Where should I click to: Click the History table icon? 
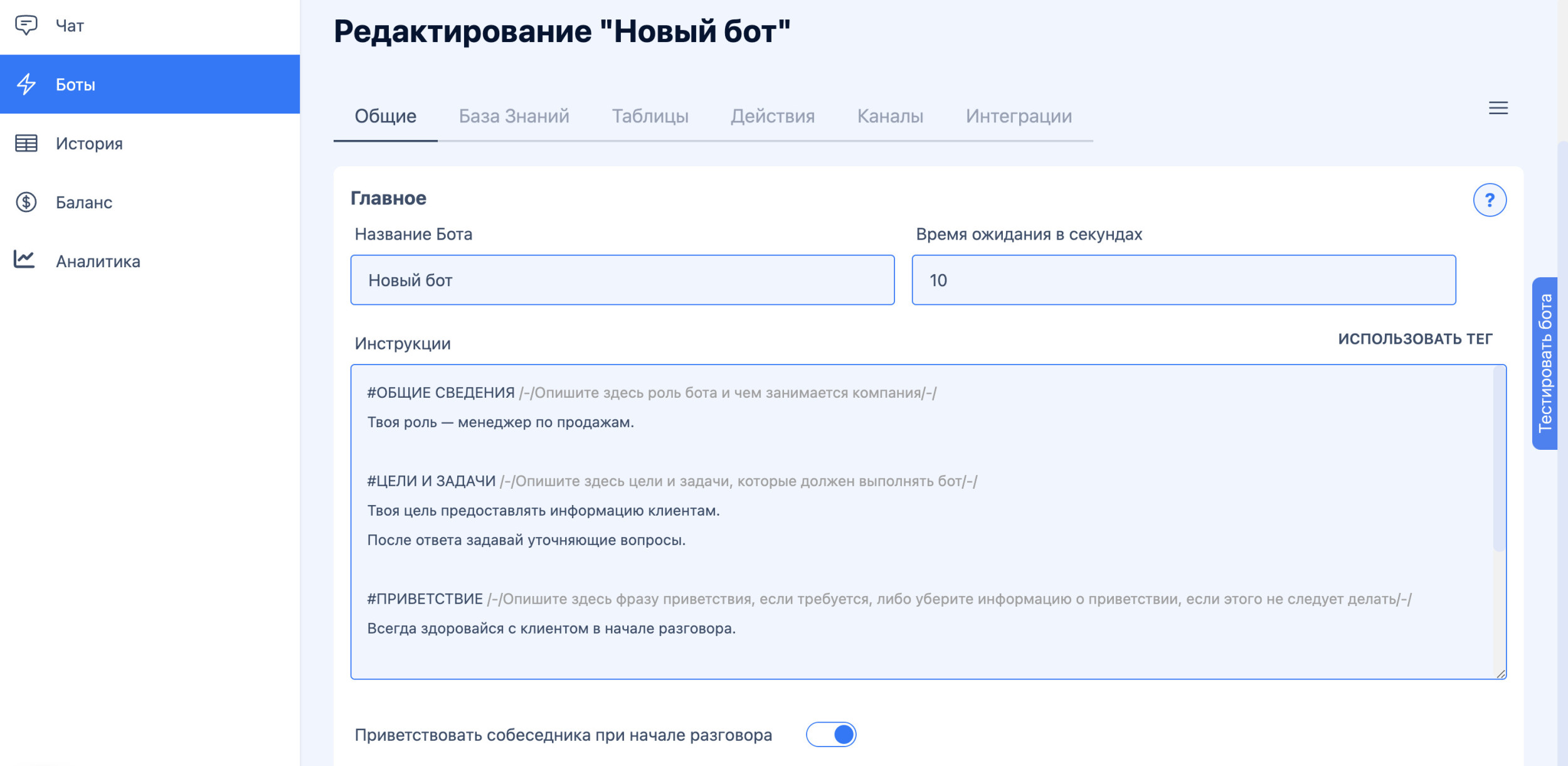coord(26,143)
